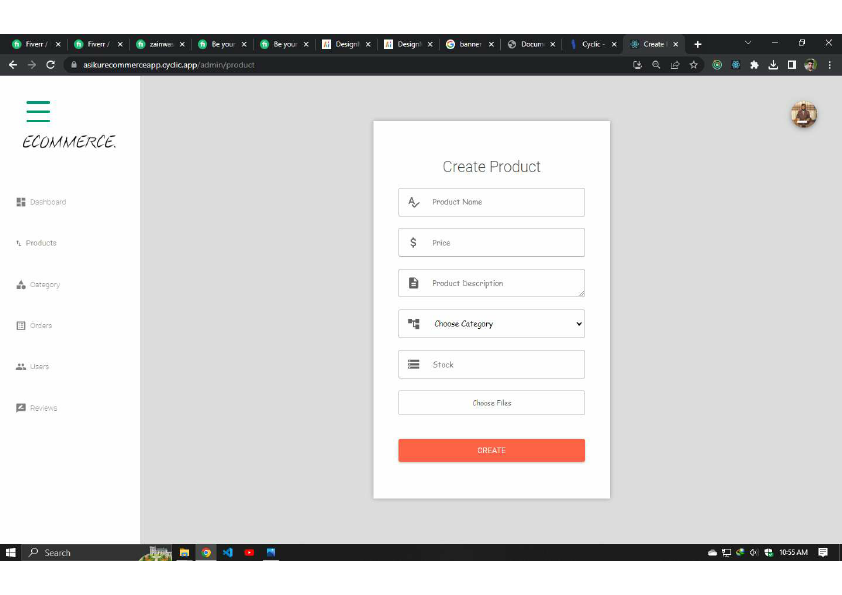This screenshot has width=842, height=595.
Task: Open the extensions puzzle icon
Action: point(754,65)
